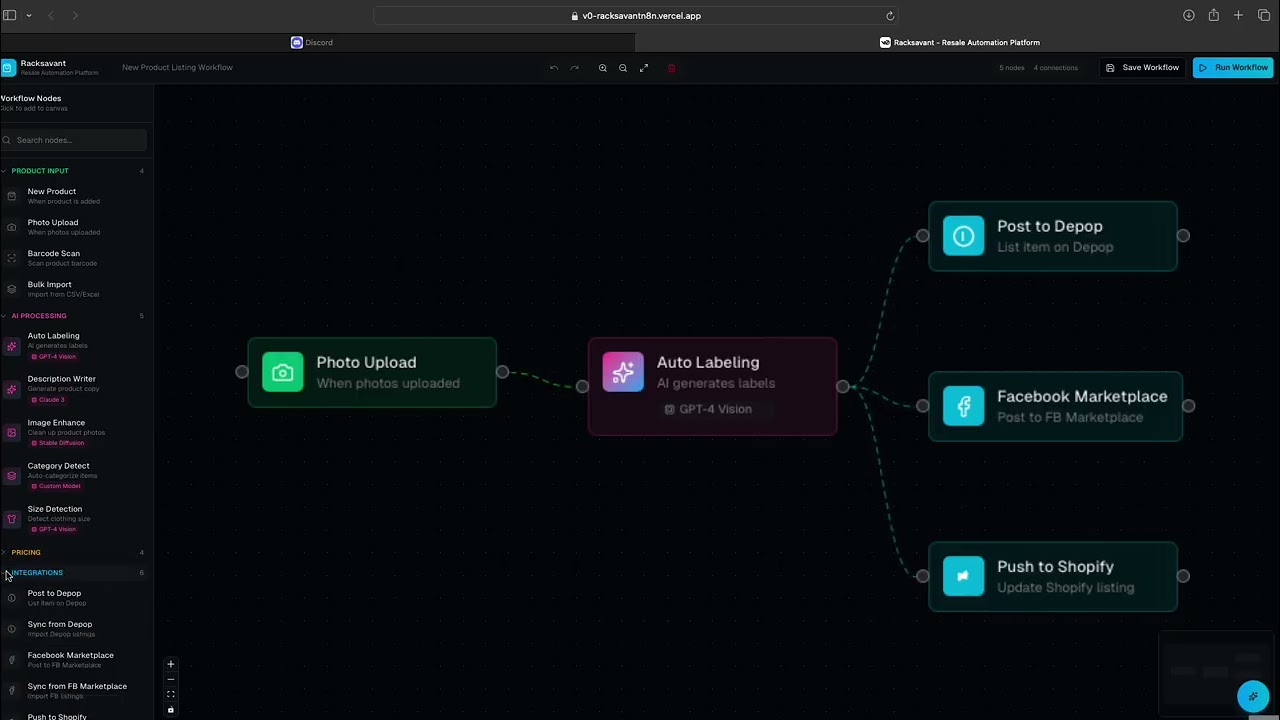Delete the selected node with the red trash icon
Viewport: 1280px width, 720px height.
672,68
